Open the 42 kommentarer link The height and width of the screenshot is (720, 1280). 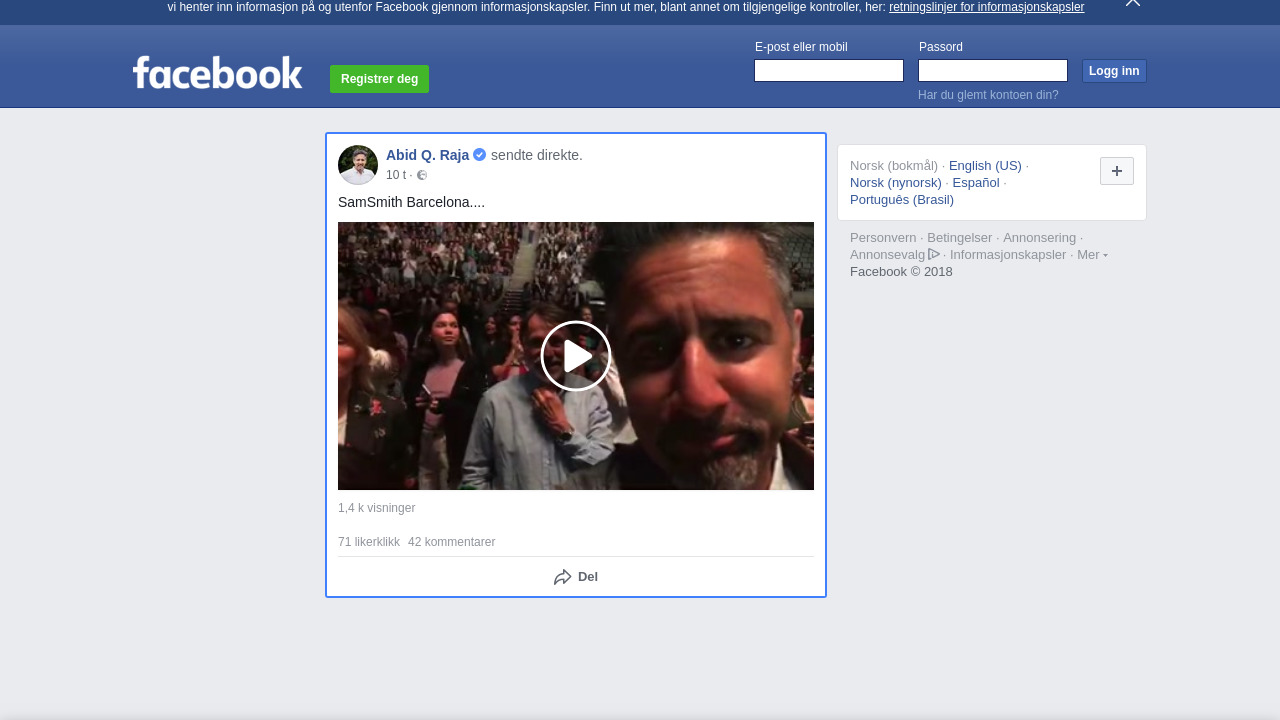point(452,542)
